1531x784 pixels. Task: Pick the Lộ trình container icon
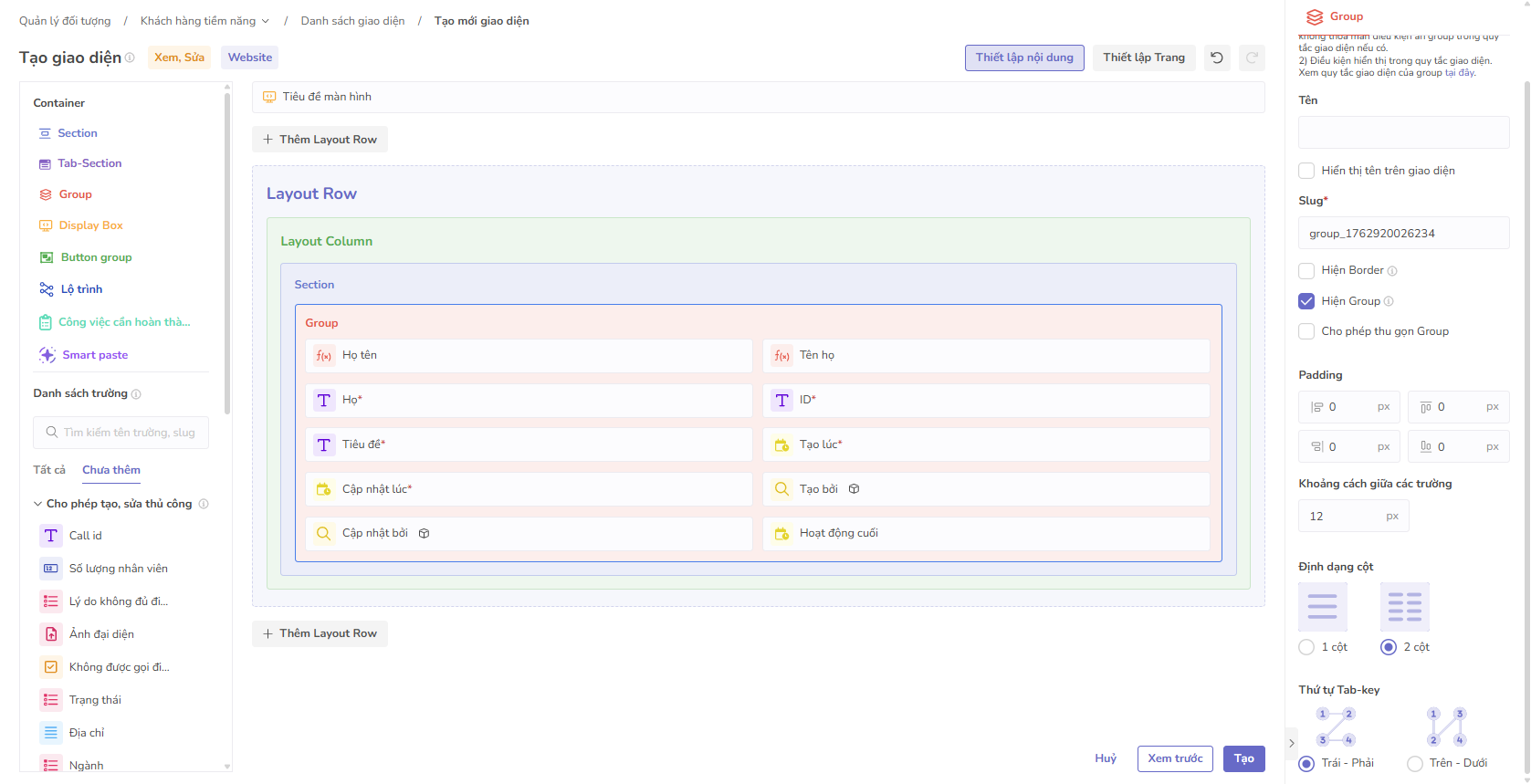tap(47, 289)
